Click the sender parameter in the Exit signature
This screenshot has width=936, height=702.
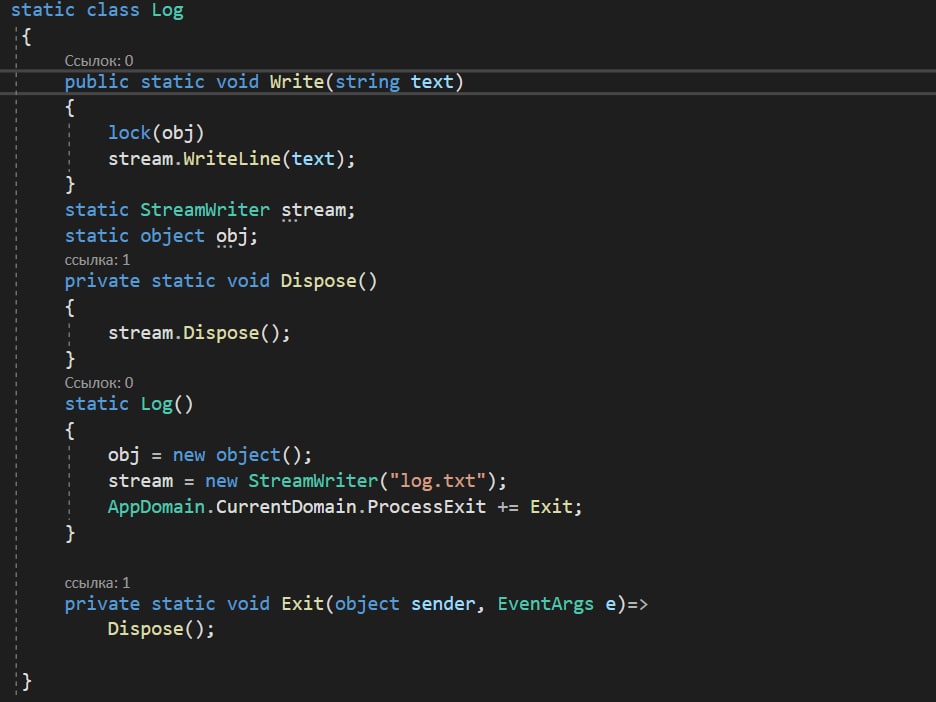click(x=443, y=604)
